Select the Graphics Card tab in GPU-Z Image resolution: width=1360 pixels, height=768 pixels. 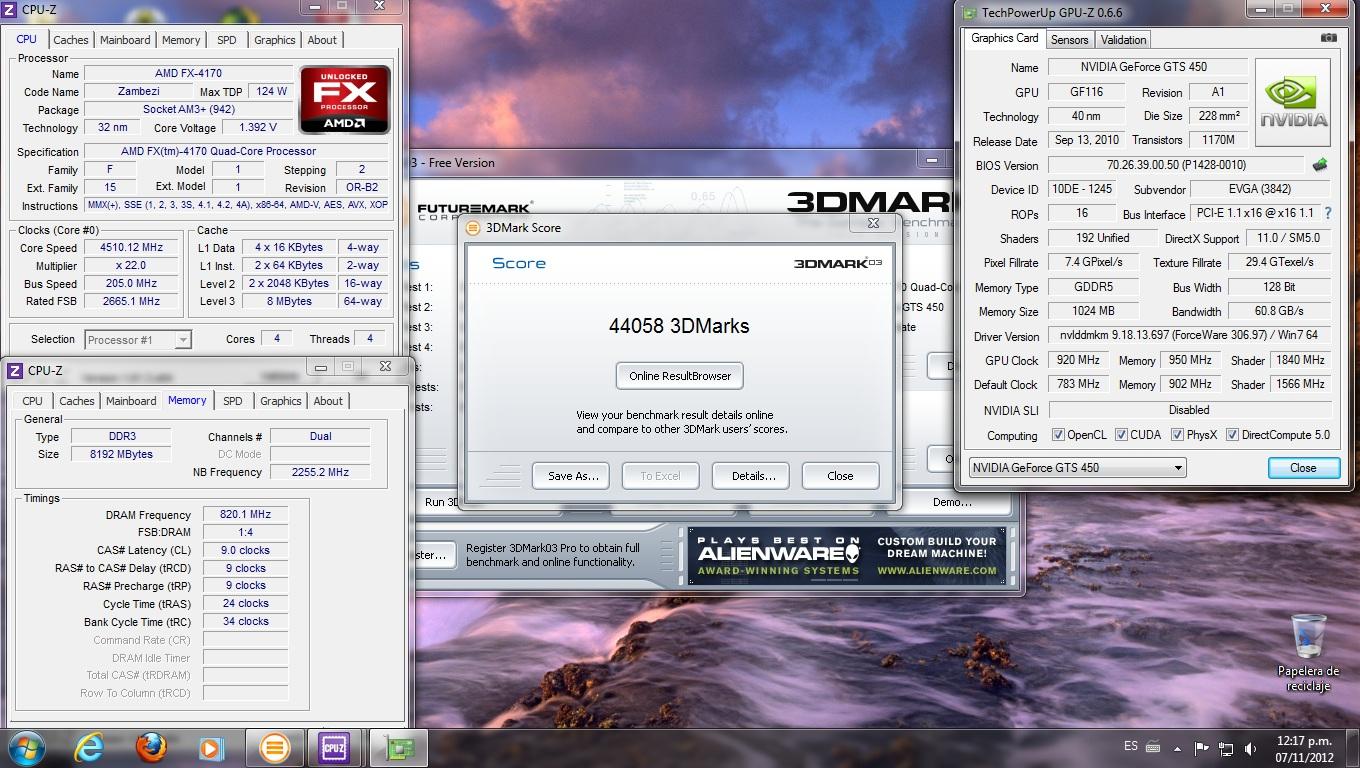pyautogui.click(x=1004, y=38)
